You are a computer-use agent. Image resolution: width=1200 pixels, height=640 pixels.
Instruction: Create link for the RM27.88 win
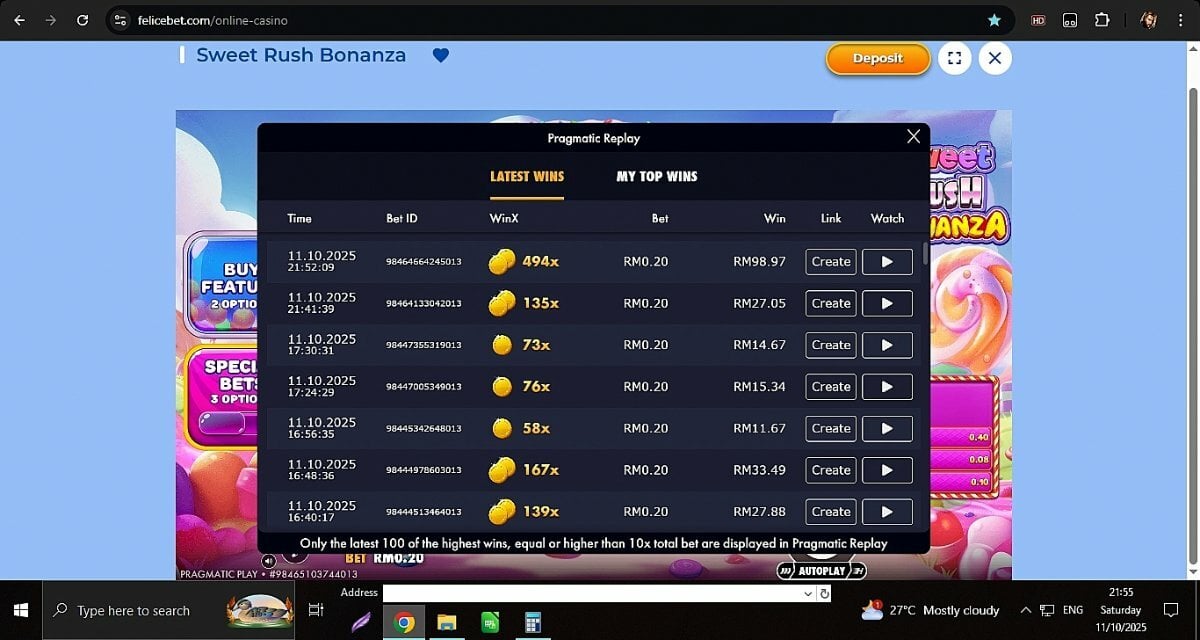(830, 511)
